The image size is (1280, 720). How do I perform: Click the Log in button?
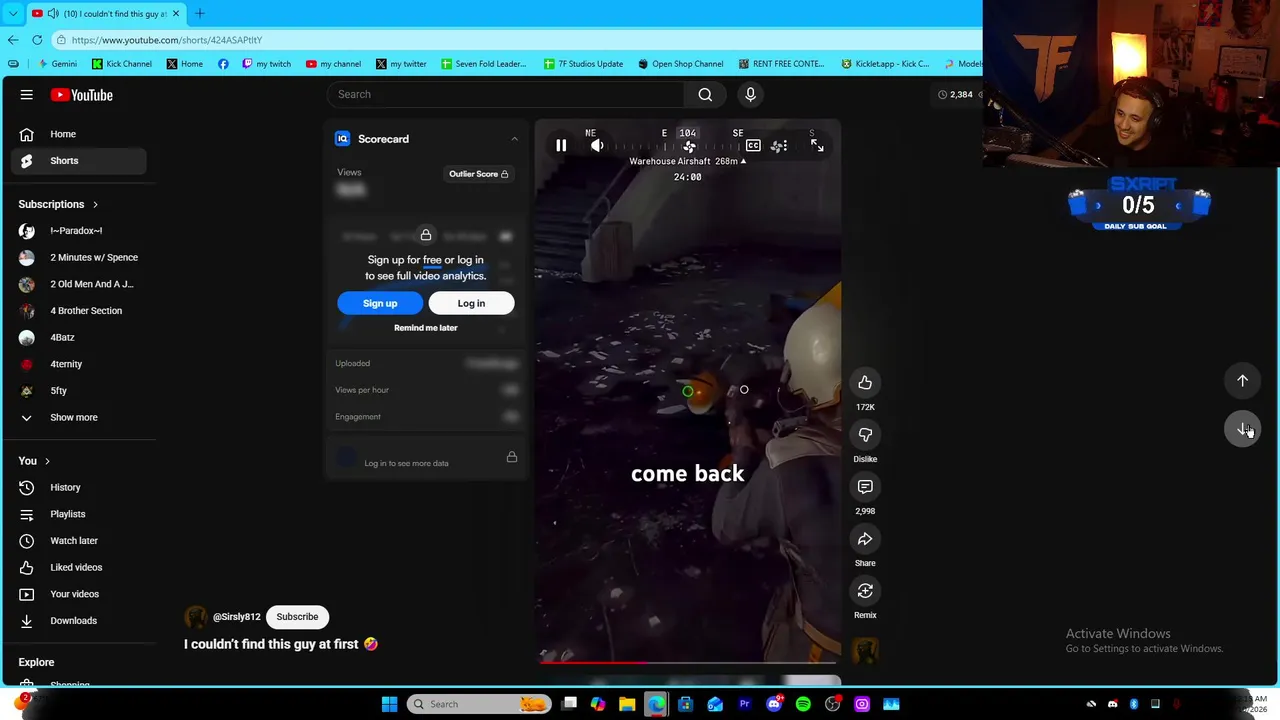(x=471, y=303)
